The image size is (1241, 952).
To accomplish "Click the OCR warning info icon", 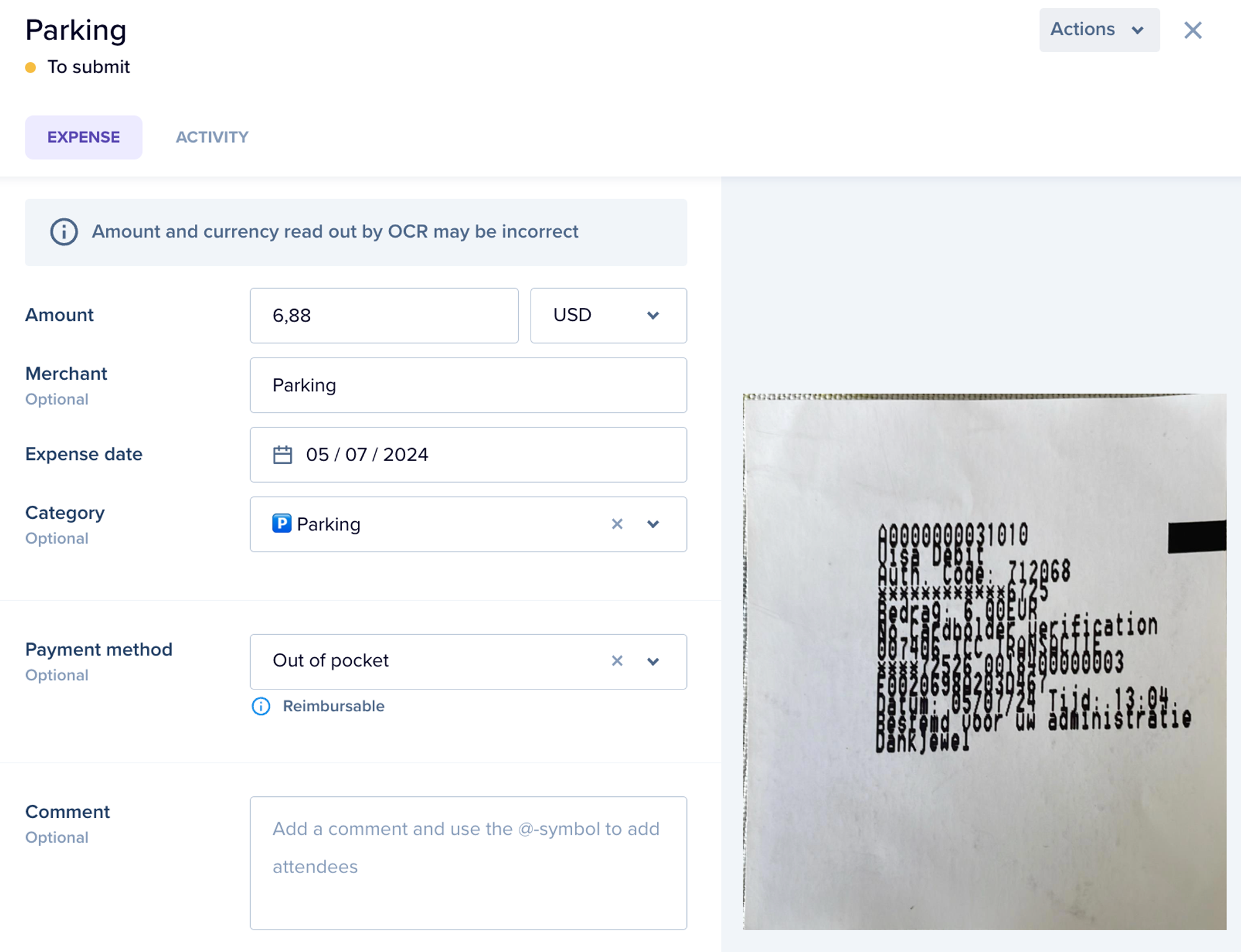I will (x=64, y=232).
